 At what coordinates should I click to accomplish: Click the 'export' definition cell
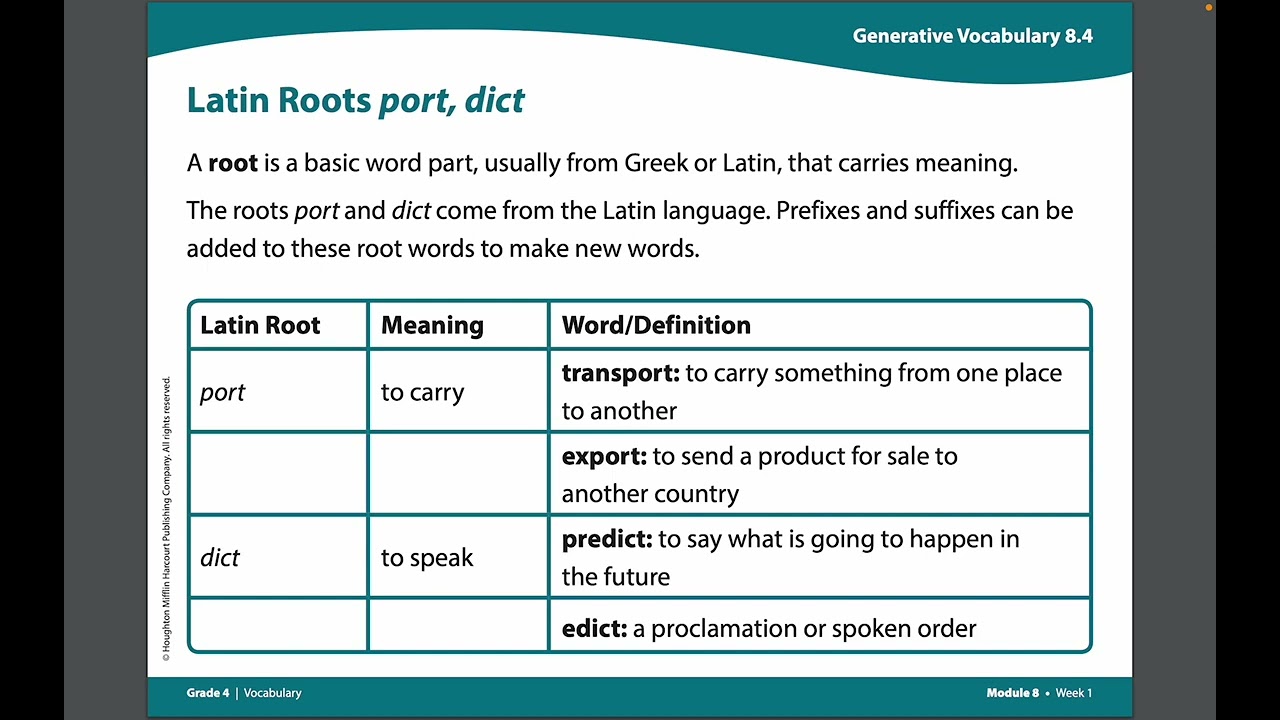819,474
